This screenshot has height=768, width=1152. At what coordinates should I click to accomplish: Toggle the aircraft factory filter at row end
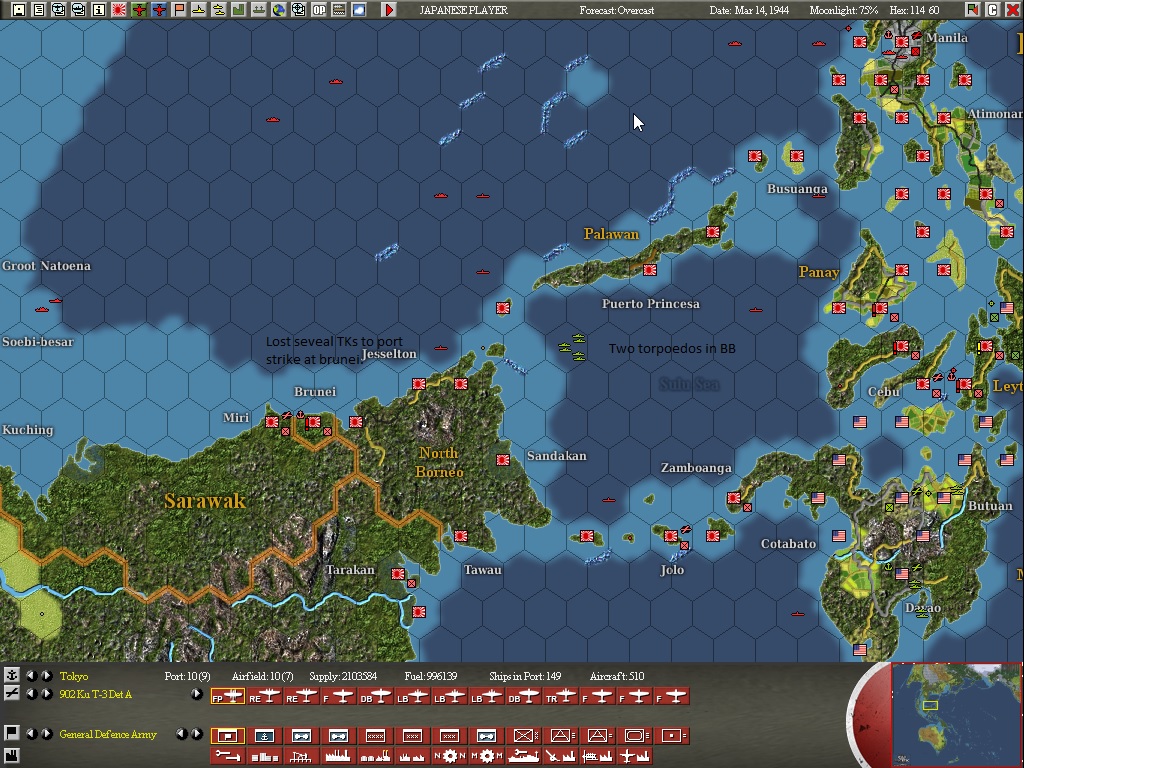coord(635,756)
